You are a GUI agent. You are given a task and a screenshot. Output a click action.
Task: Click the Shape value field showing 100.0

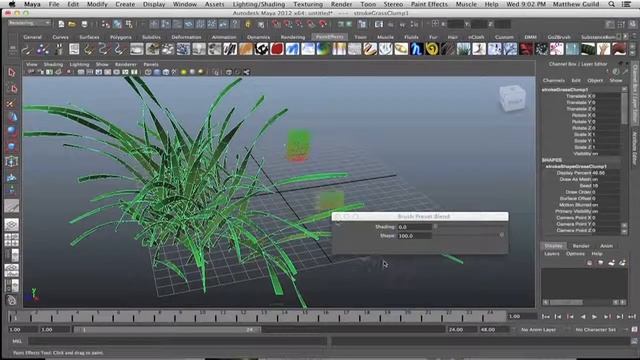414,236
